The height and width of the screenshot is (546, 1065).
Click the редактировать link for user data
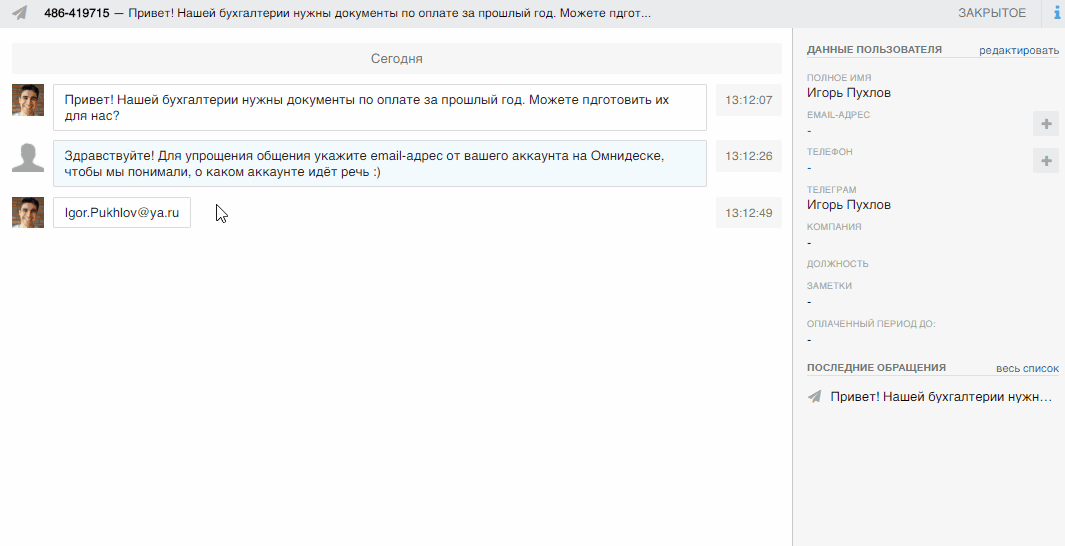1018,49
